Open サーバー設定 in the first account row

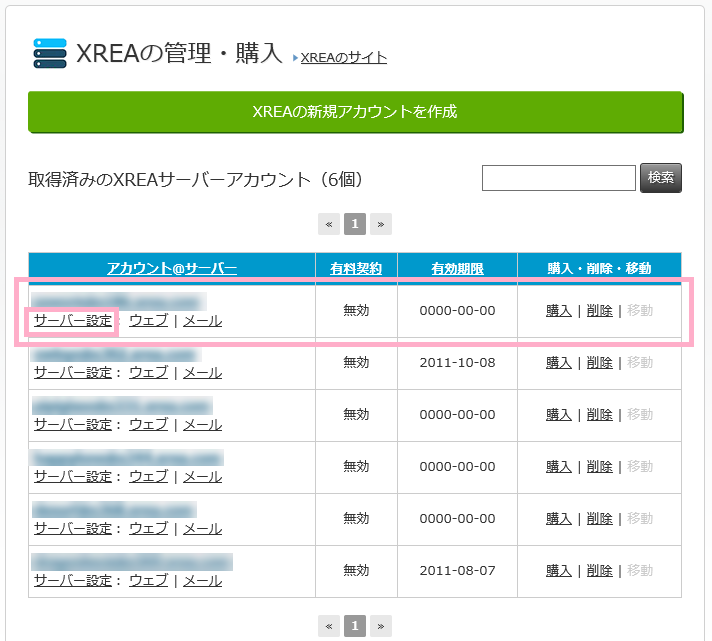73,320
